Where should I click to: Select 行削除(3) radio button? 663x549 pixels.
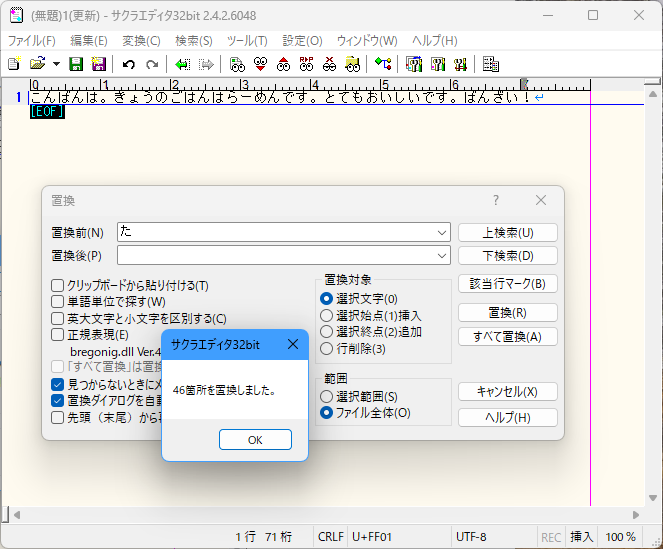point(326,349)
